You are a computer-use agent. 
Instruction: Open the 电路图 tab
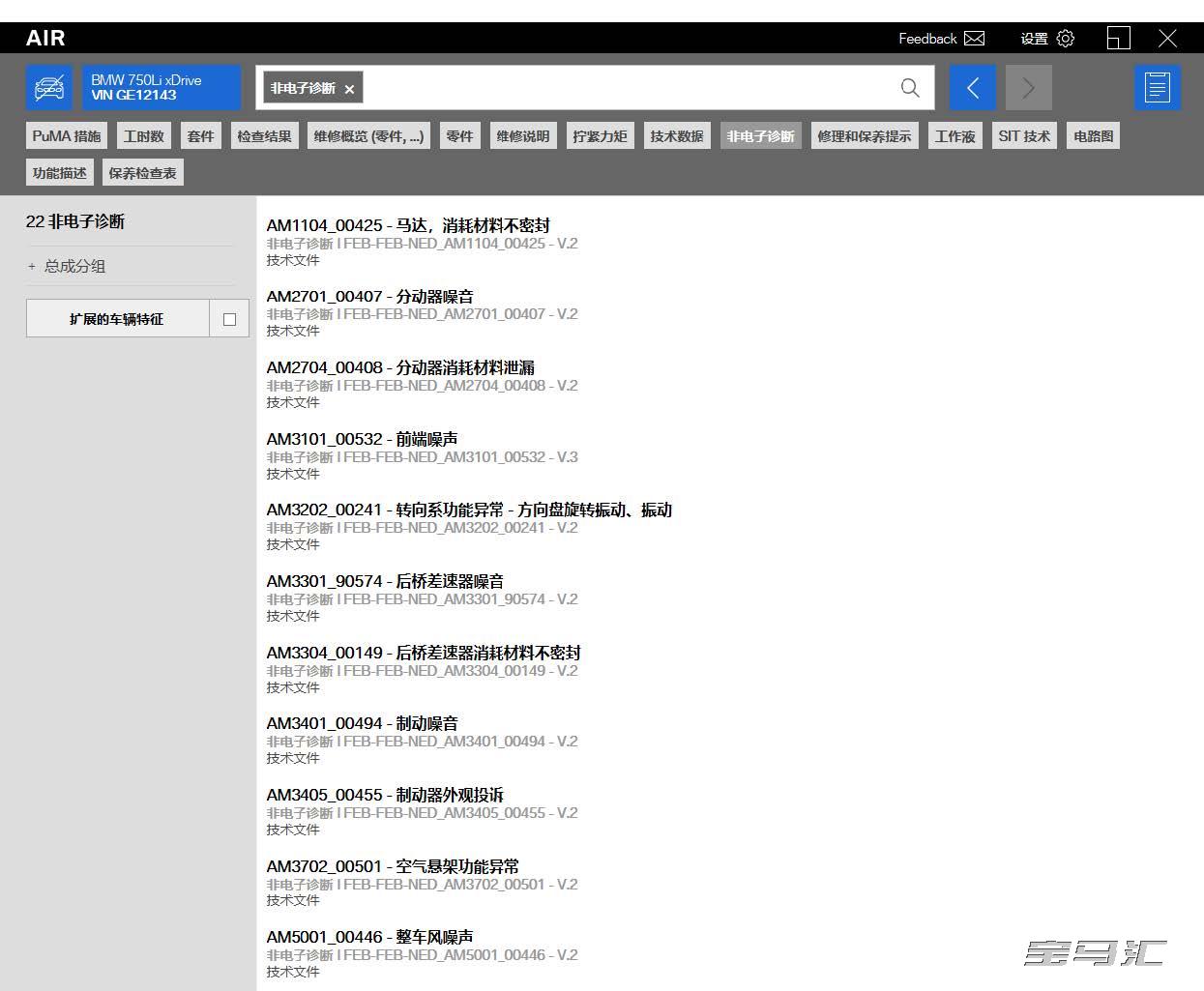tap(1094, 136)
